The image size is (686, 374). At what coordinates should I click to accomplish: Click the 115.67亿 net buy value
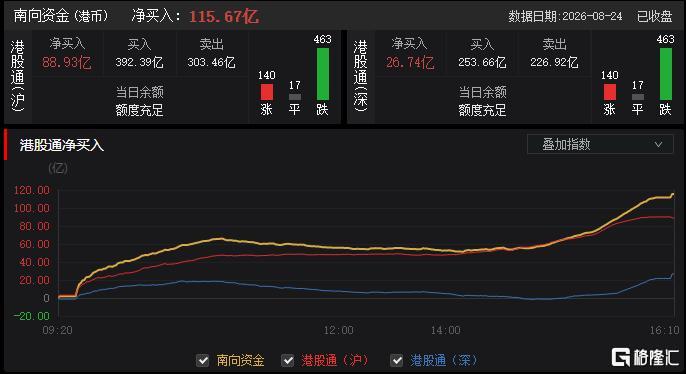click(x=224, y=17)
